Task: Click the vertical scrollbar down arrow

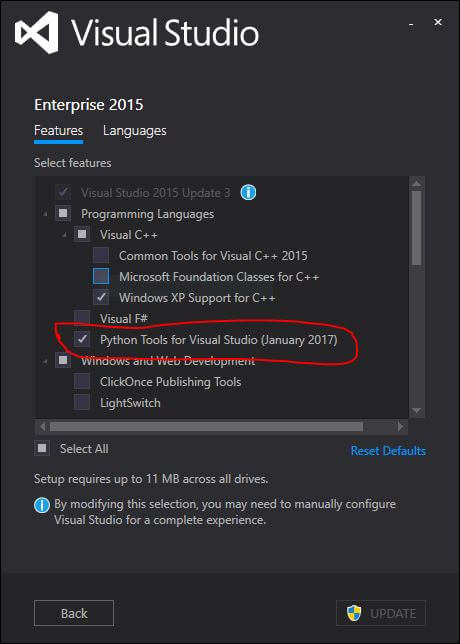Action: point(416,410)
